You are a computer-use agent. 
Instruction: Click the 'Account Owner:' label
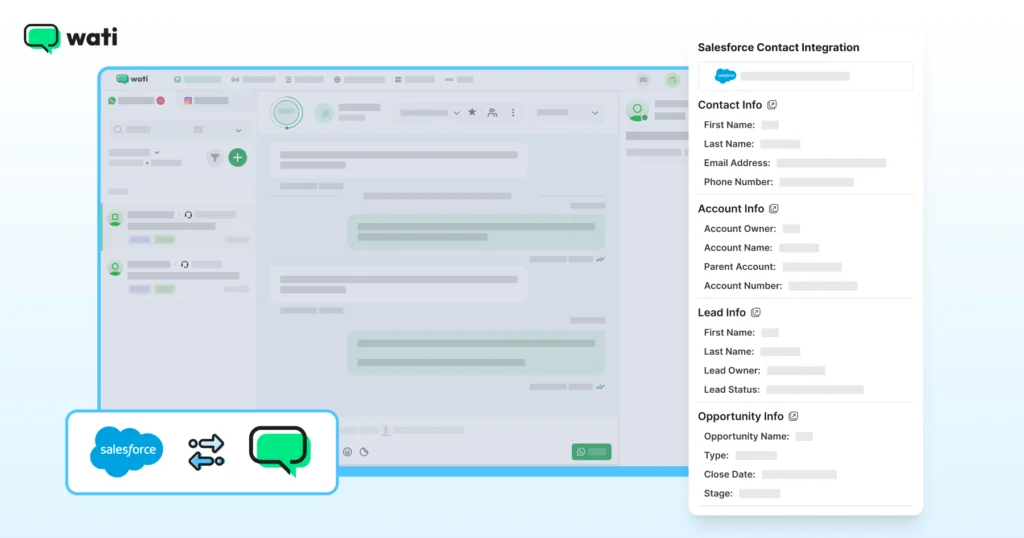(740, 229)
